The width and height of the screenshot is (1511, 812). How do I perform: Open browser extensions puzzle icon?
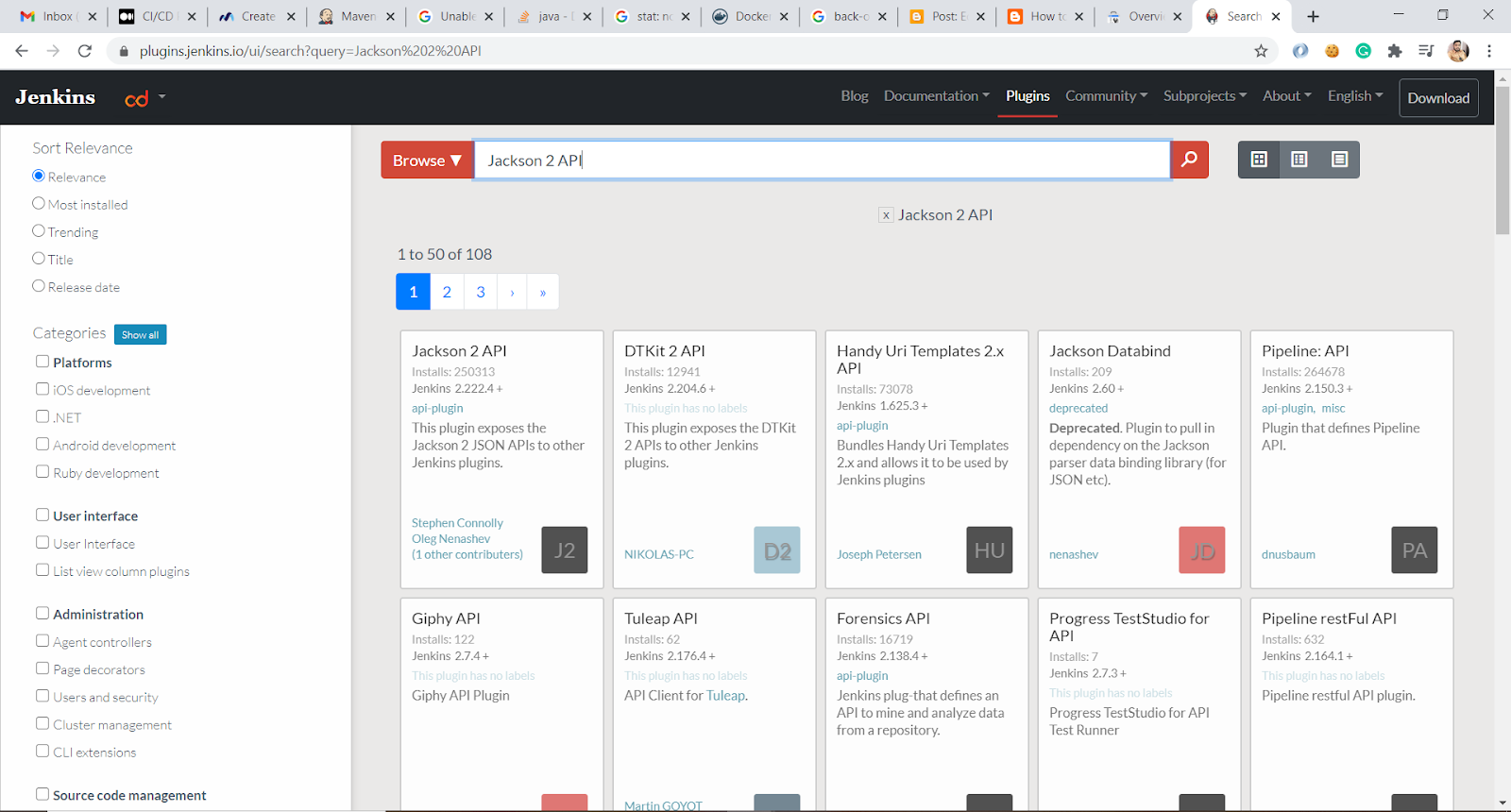coord(1395,51)
